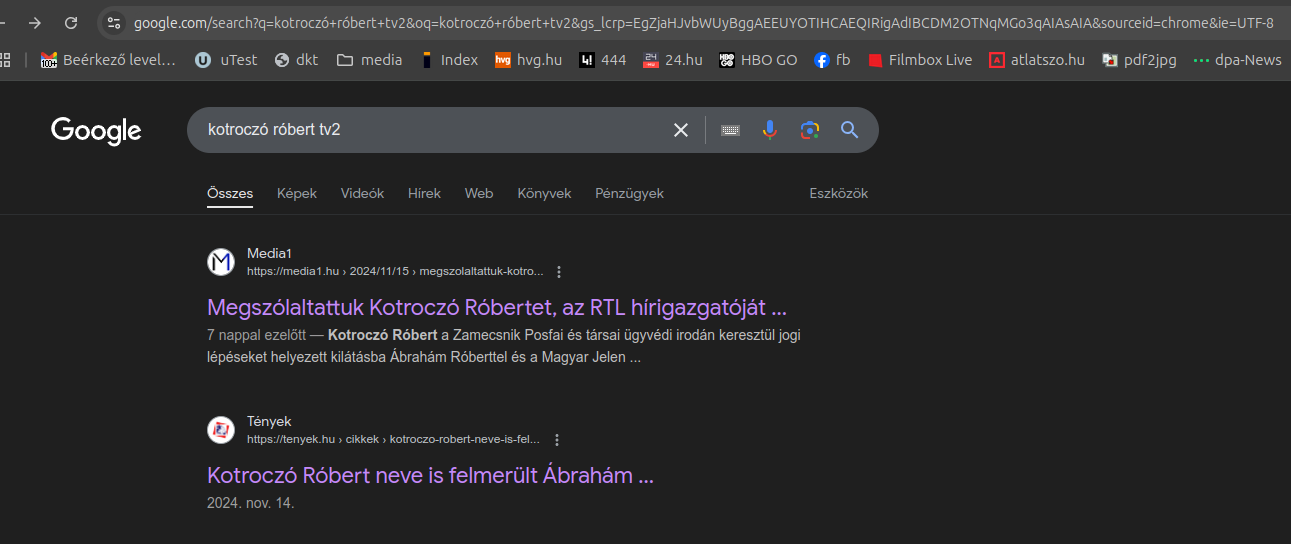
Task: Open the dkt bookmark
Action: (296, 60)
